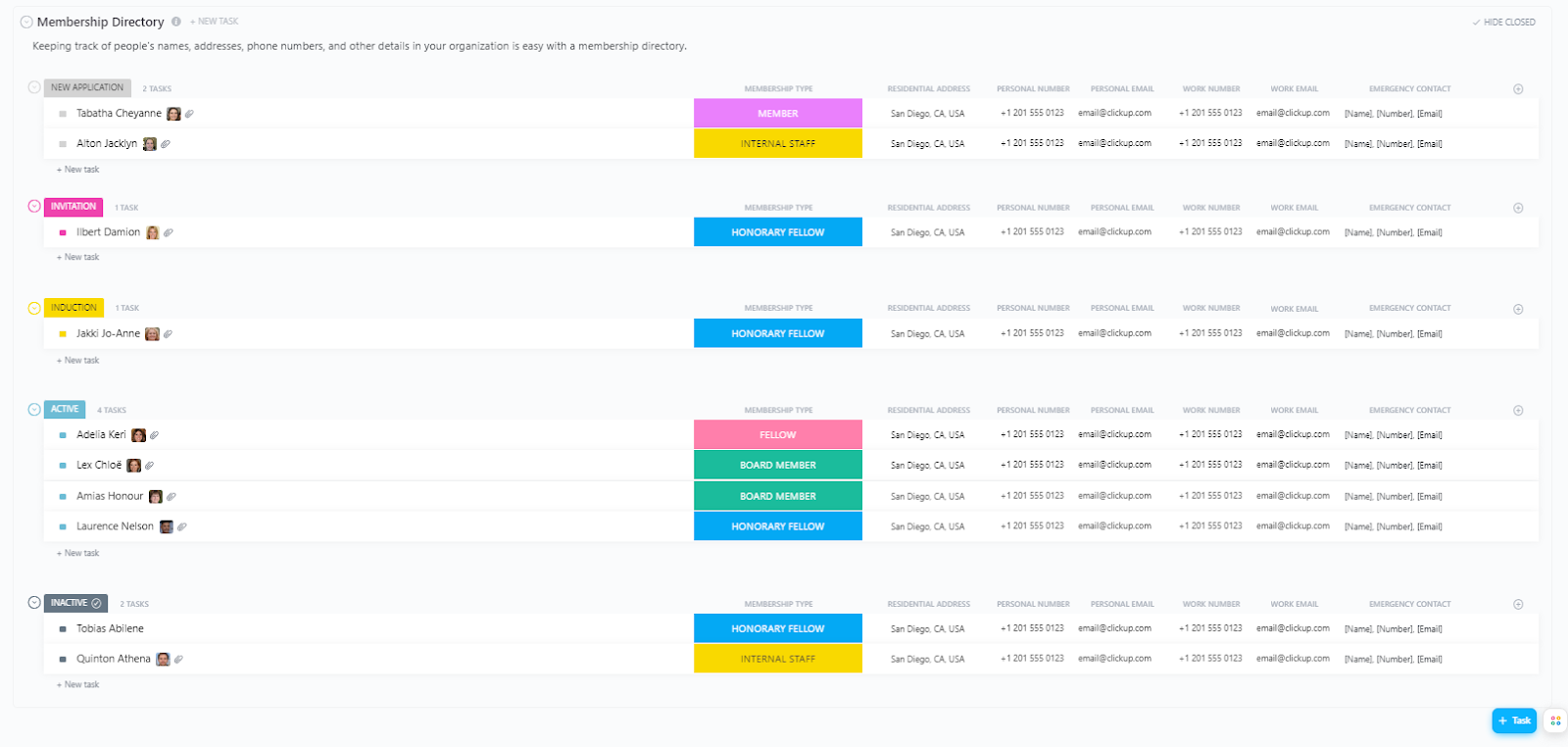Click Quinton Athena's assignee avatar

pyautogui.click(x=163, y=660)
